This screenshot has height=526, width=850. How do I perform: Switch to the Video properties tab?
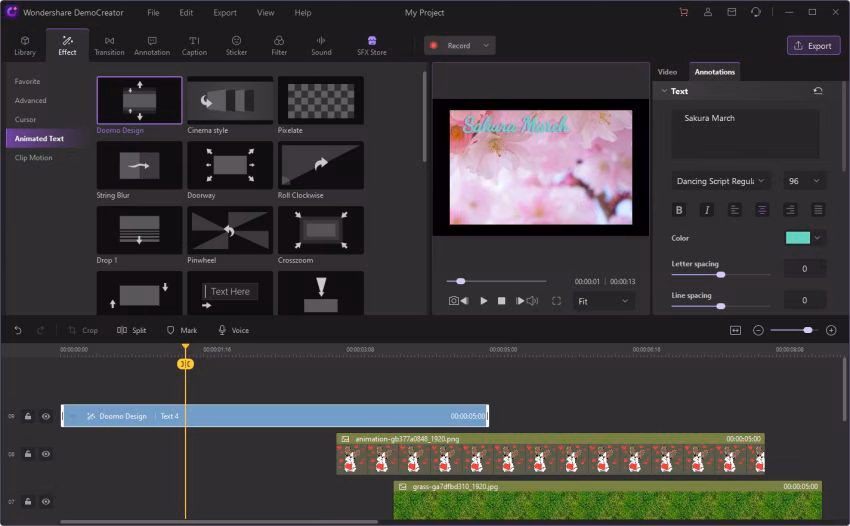[667, 72]
